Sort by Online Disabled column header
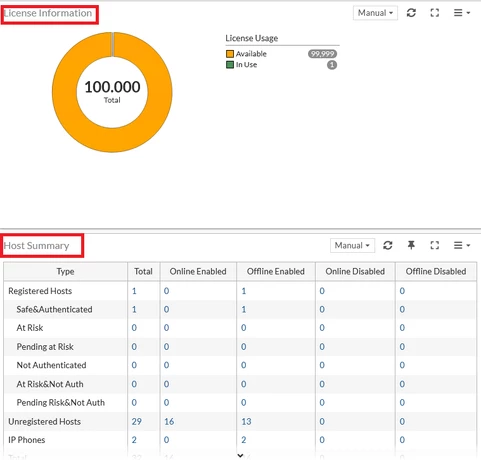Viewport: 481px width, 460px height. tap(355, 271)
